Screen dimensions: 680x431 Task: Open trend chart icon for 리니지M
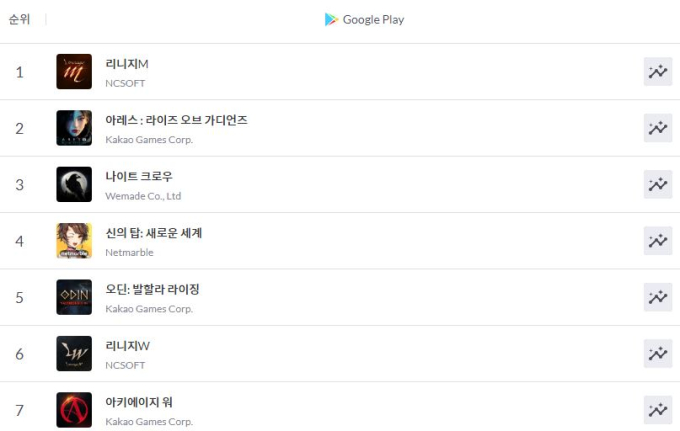point(657,72)
